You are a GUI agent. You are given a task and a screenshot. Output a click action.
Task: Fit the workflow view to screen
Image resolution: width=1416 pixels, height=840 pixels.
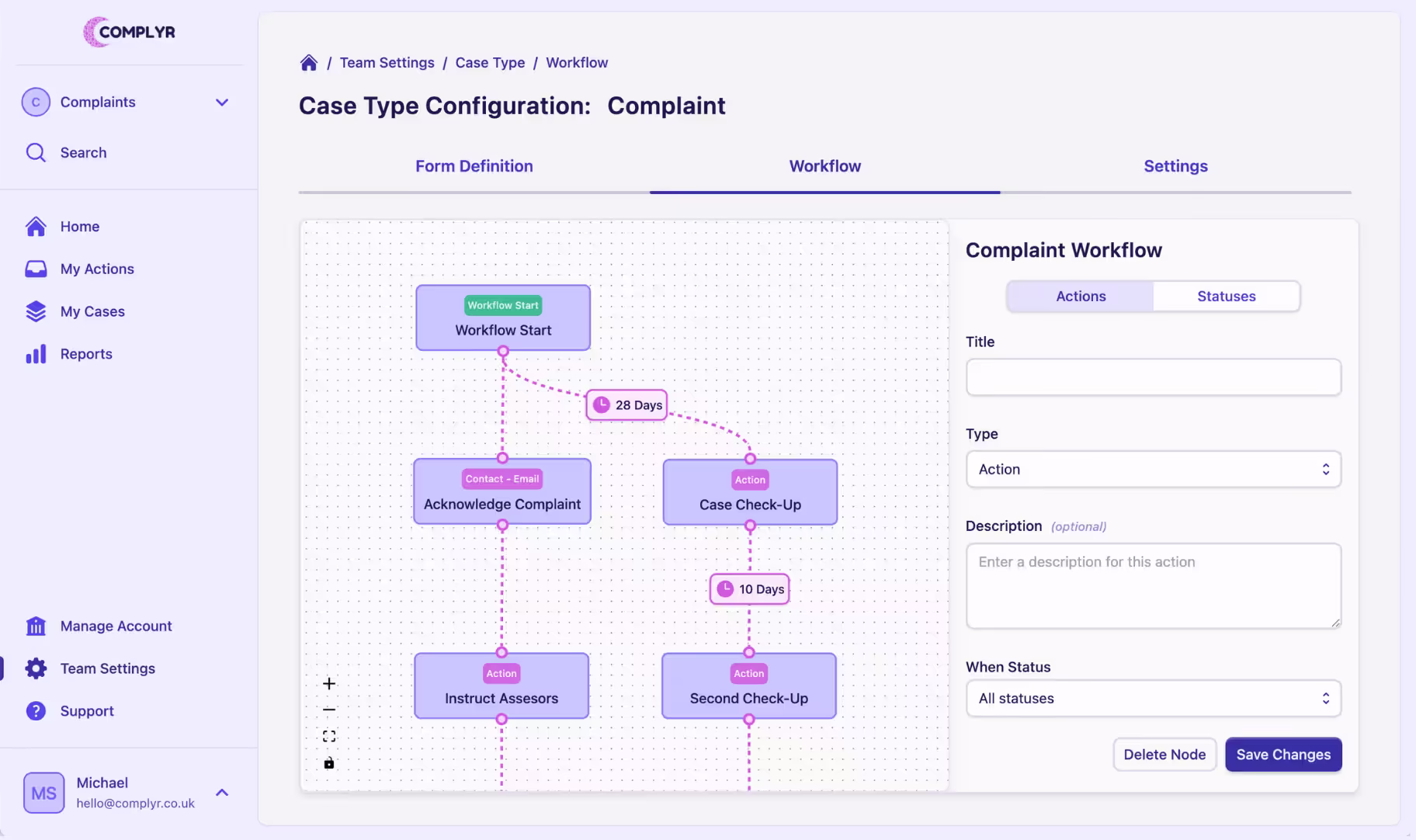tap(329, 736)
